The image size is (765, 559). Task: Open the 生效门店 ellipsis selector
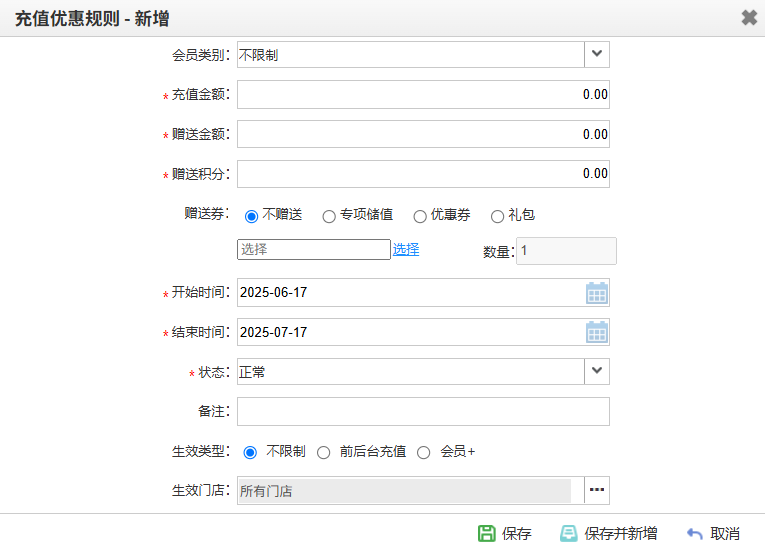coord(597,490)
